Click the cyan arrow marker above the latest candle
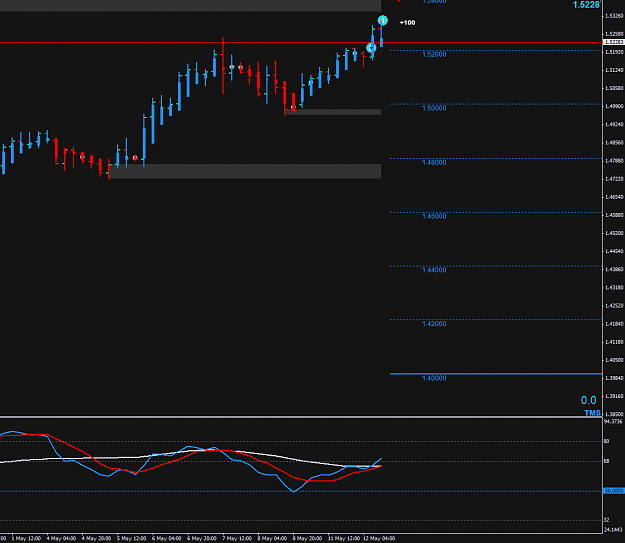This screenshot has height=543, width=625. [x=383, y=20]
